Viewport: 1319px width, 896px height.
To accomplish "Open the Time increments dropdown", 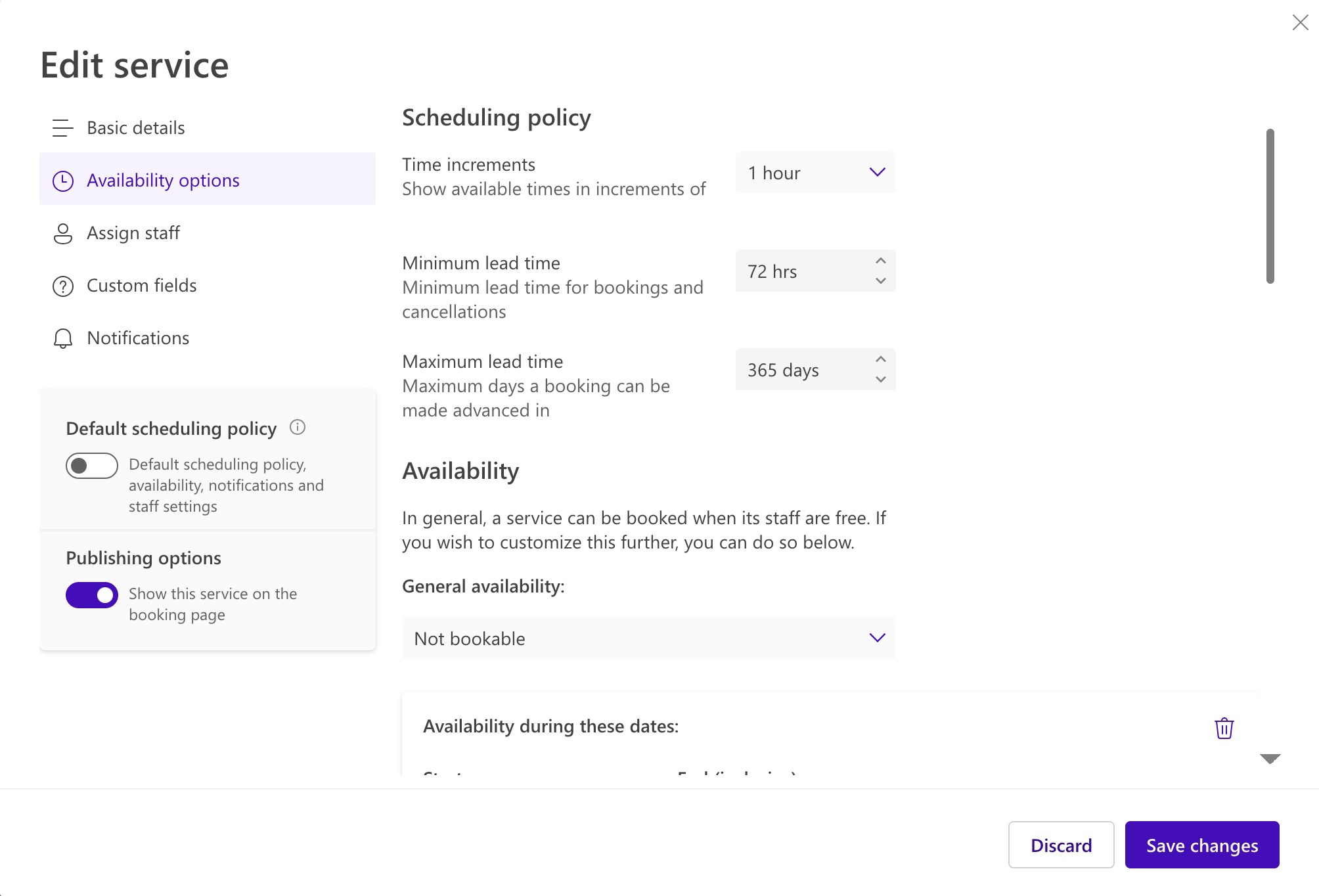I will [815, 172].
